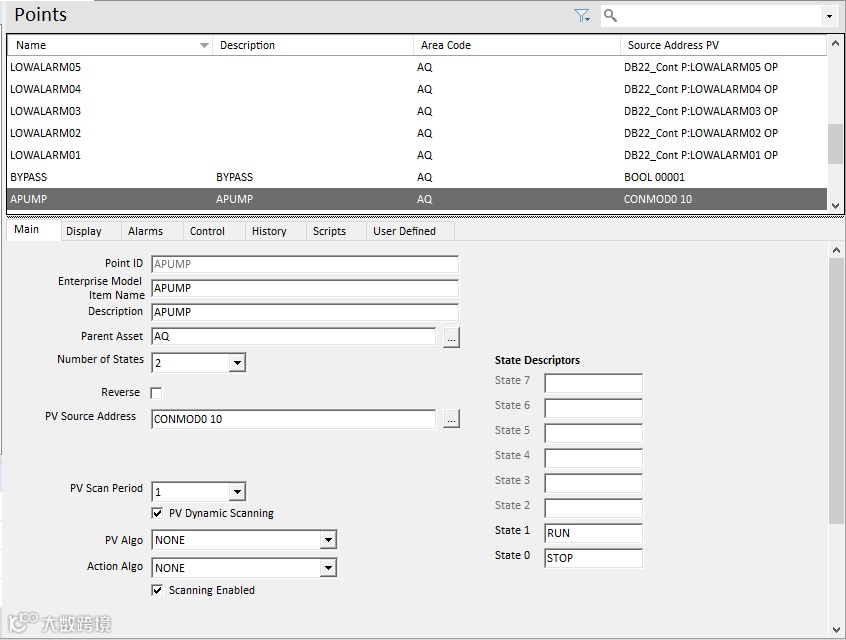Open the PV Scan Period dropdown

point(237,492)
